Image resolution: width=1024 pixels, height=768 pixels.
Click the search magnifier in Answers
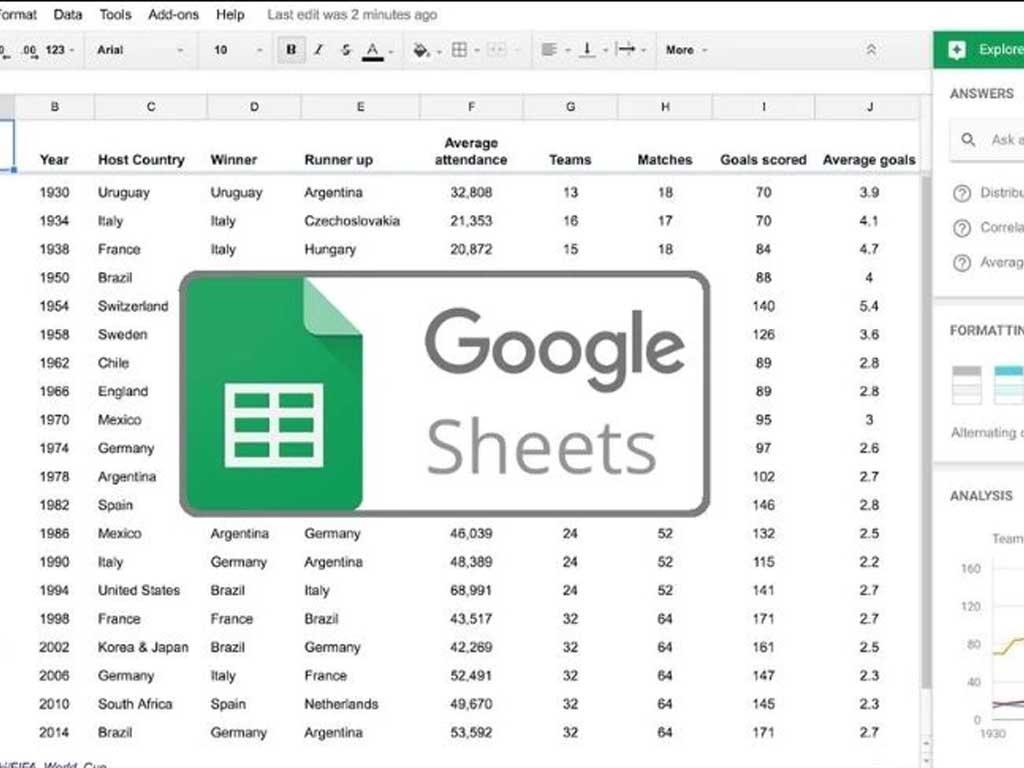tap(968, 139)
